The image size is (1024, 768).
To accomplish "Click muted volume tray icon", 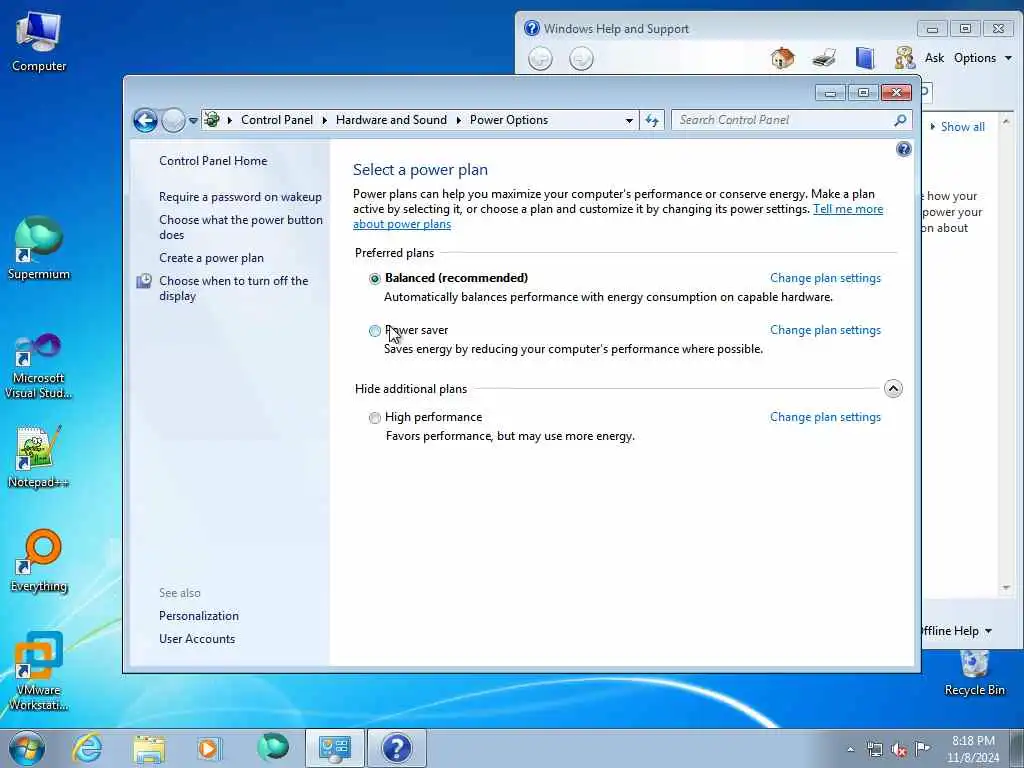I will click(x=899, y=750).
